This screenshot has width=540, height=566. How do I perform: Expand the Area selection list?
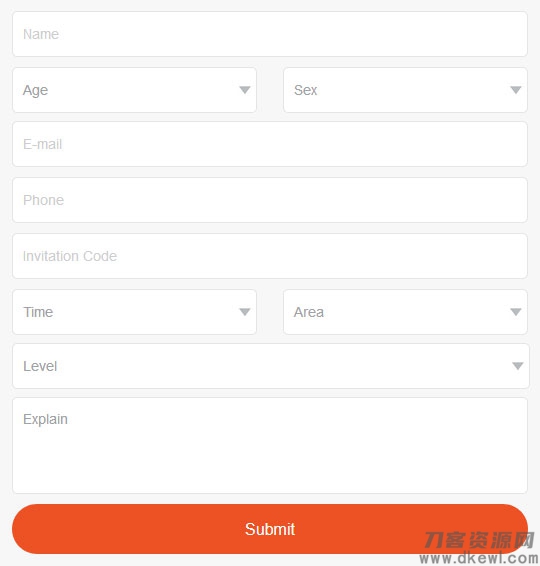[x=405, y=312]
